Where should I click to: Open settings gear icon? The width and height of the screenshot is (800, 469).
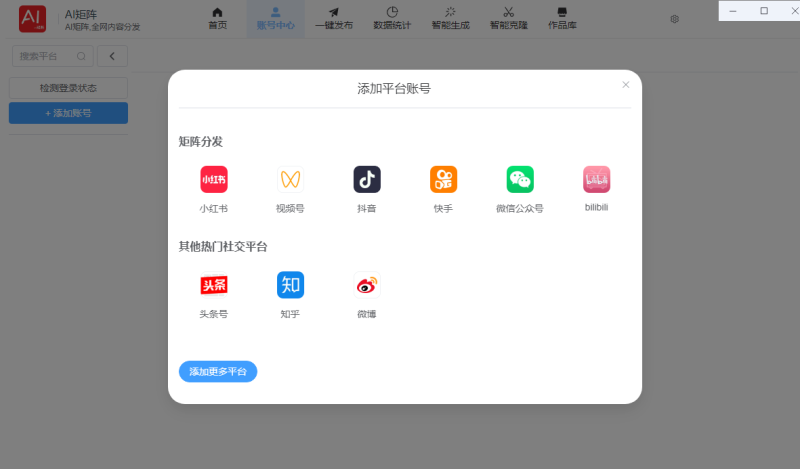674,19
